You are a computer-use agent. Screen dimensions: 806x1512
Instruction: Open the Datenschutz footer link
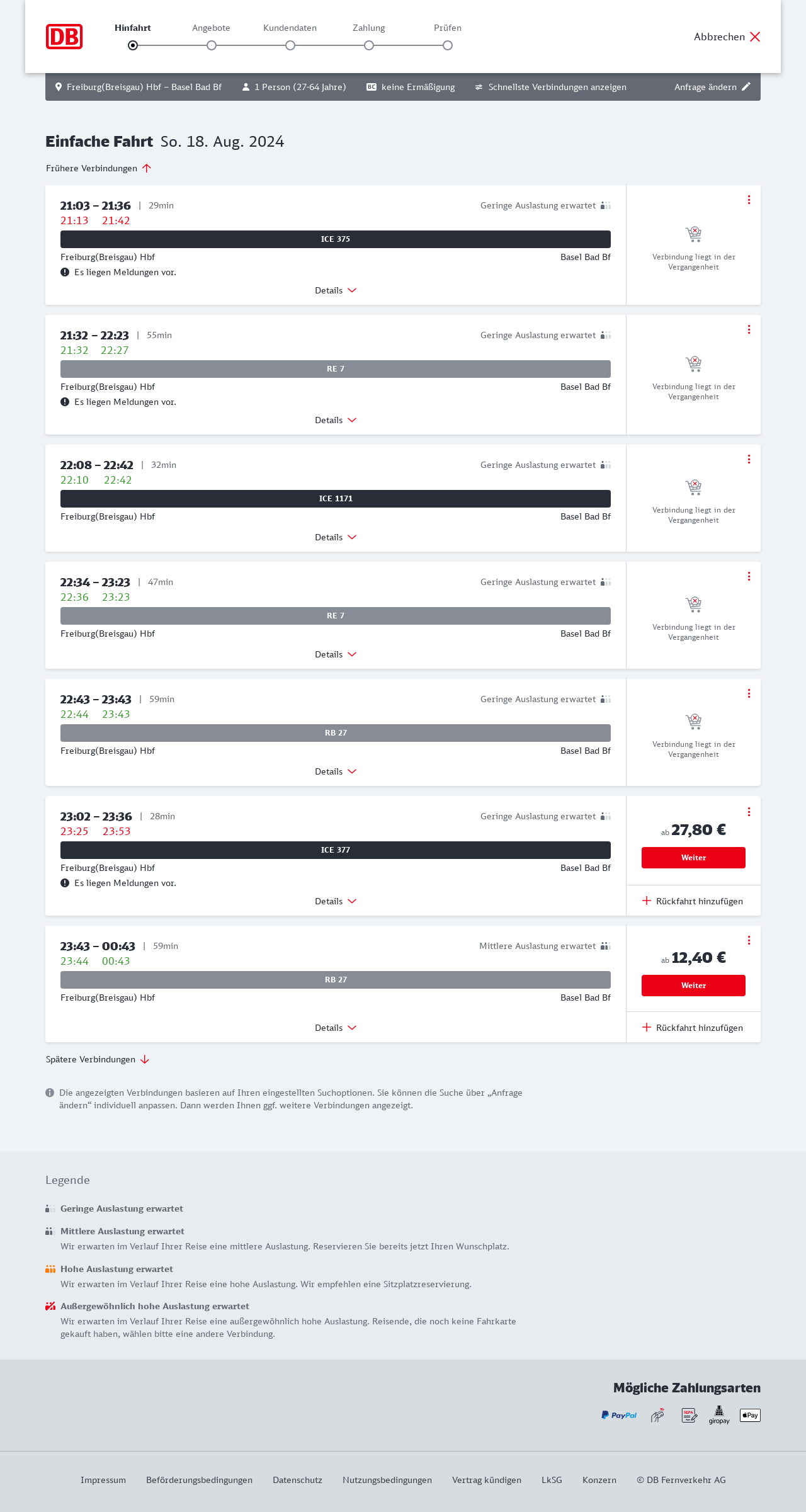coord(297,1480)
